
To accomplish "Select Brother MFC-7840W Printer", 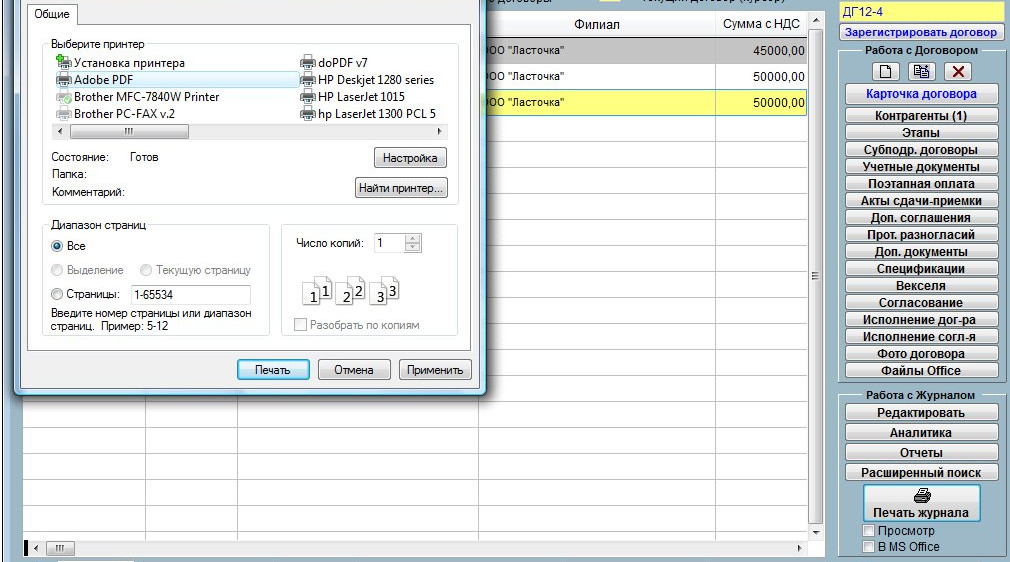I will [138, 97].
